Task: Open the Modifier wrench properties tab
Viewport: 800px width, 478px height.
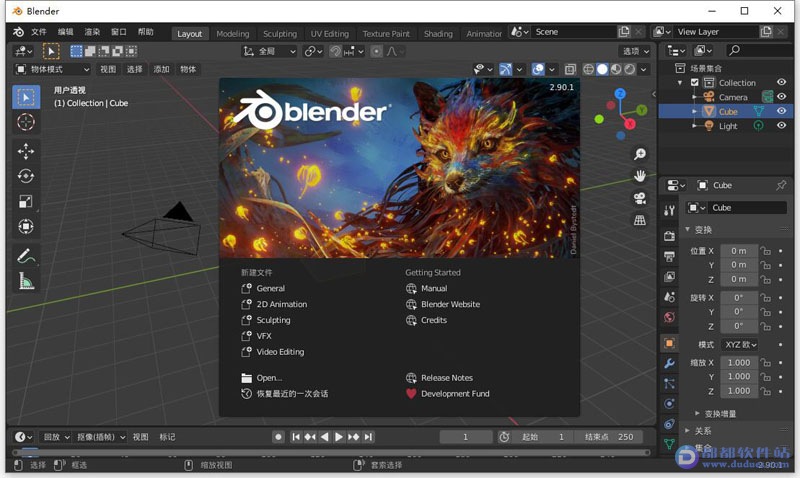Action: click(x=669, y=363)
